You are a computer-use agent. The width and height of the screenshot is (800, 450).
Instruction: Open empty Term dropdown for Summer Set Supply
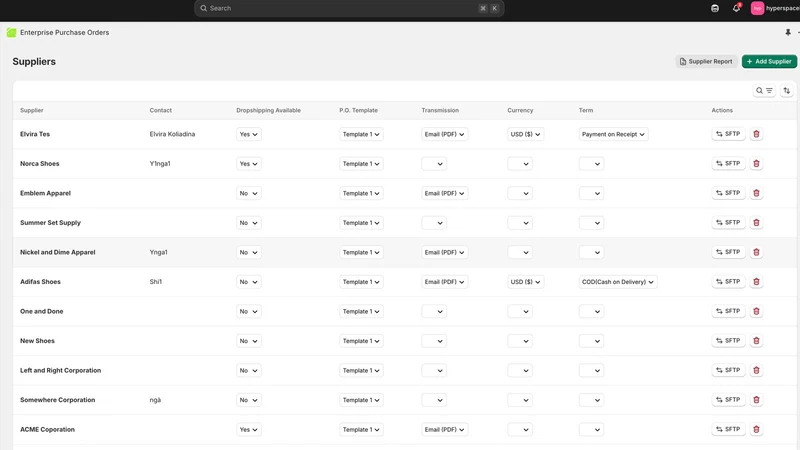coord(591,223)
